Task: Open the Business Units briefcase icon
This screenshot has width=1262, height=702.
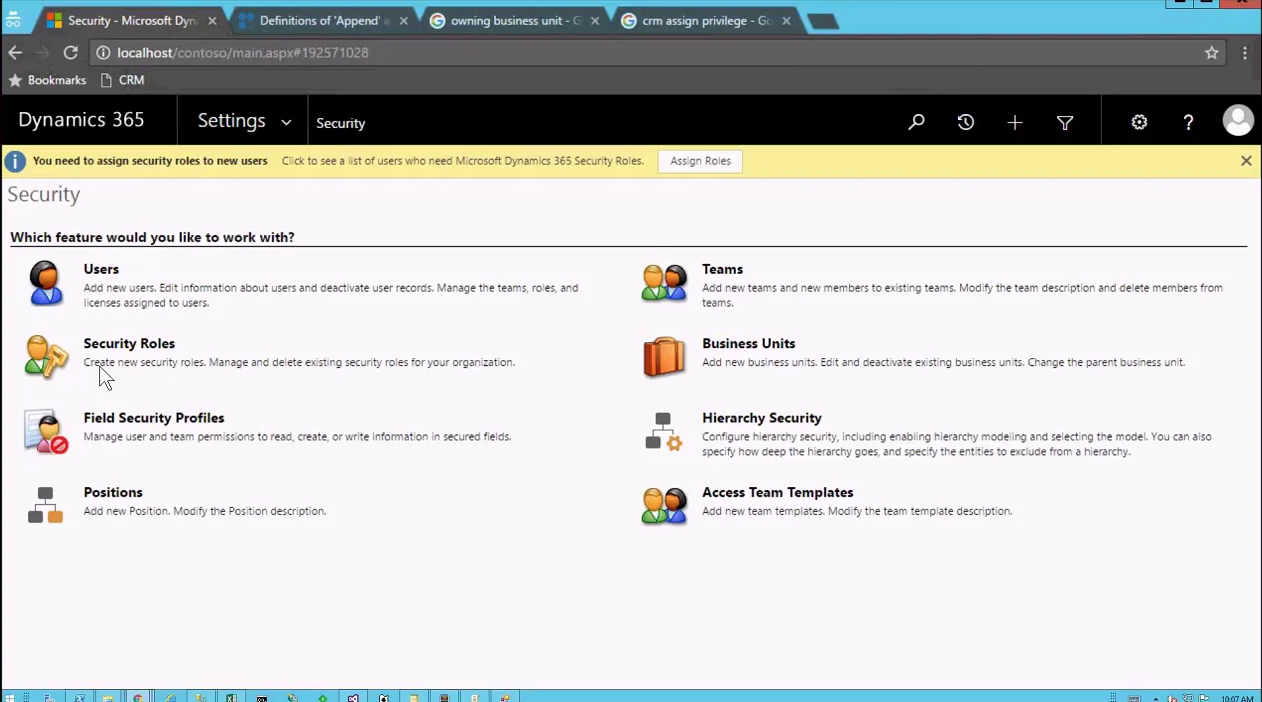Action: tap(664, 357)
